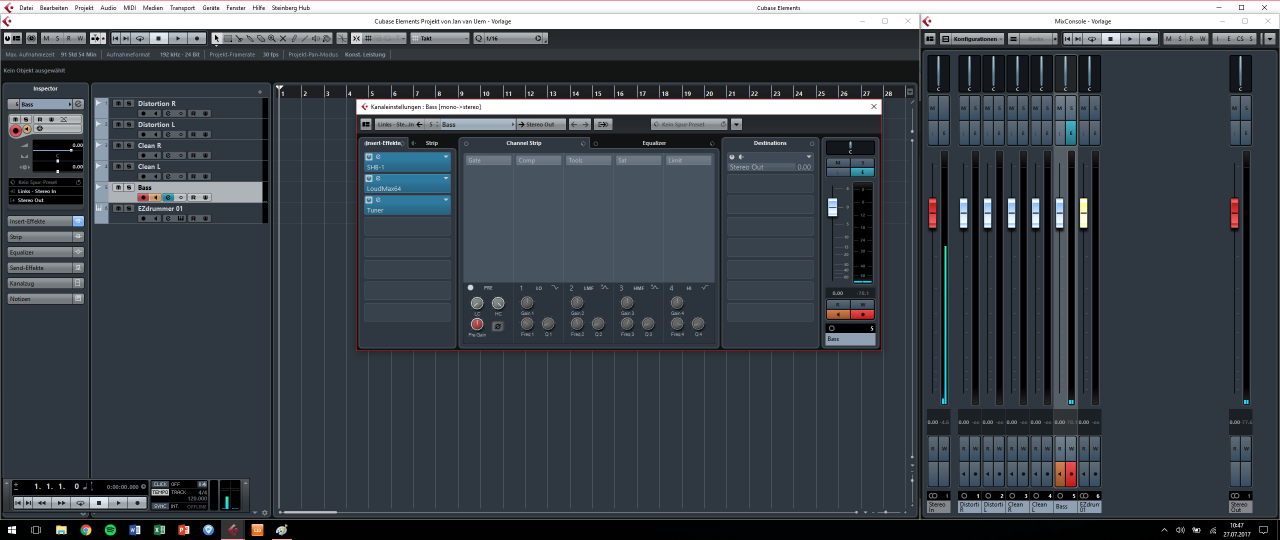This screenshot has width=1280, height=540.
Task: Toggle Cycle loop in main project toolbar
Action: click(140, 38)
